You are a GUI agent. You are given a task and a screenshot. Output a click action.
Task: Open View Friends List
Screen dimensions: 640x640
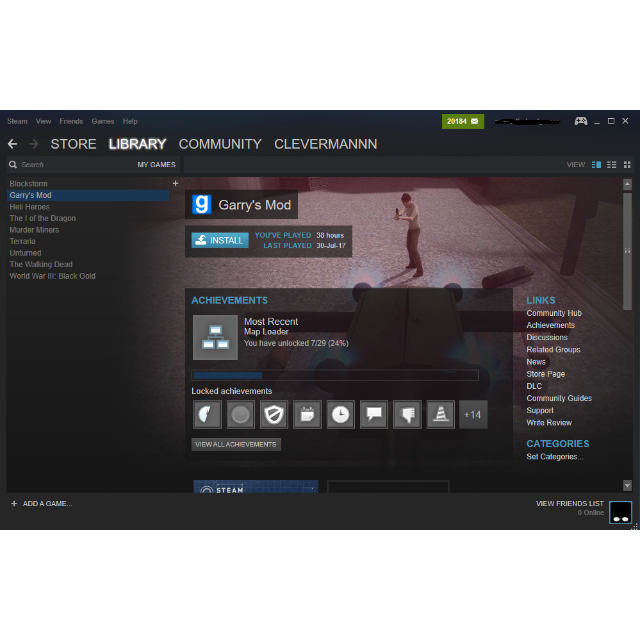[570, 504]
